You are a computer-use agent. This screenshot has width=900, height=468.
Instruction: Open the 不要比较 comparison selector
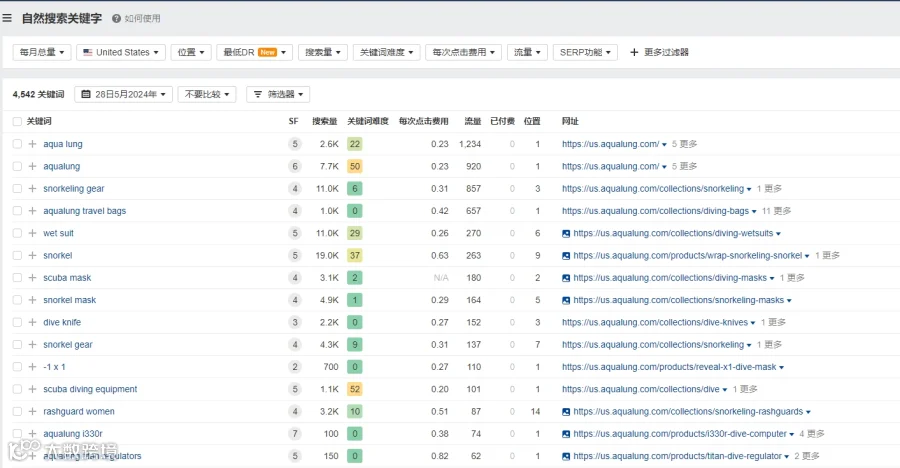tap(207, 94)
